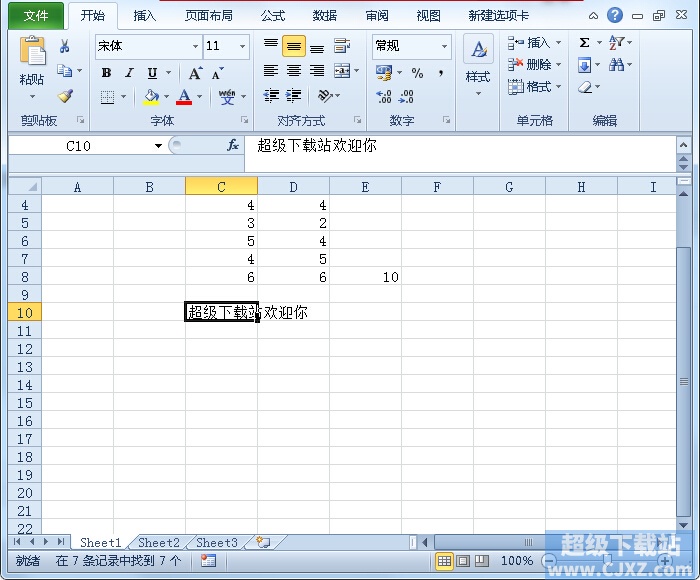The image size is (700, 580).
Task: Set top vertical alignment
Action: (271, 45)
